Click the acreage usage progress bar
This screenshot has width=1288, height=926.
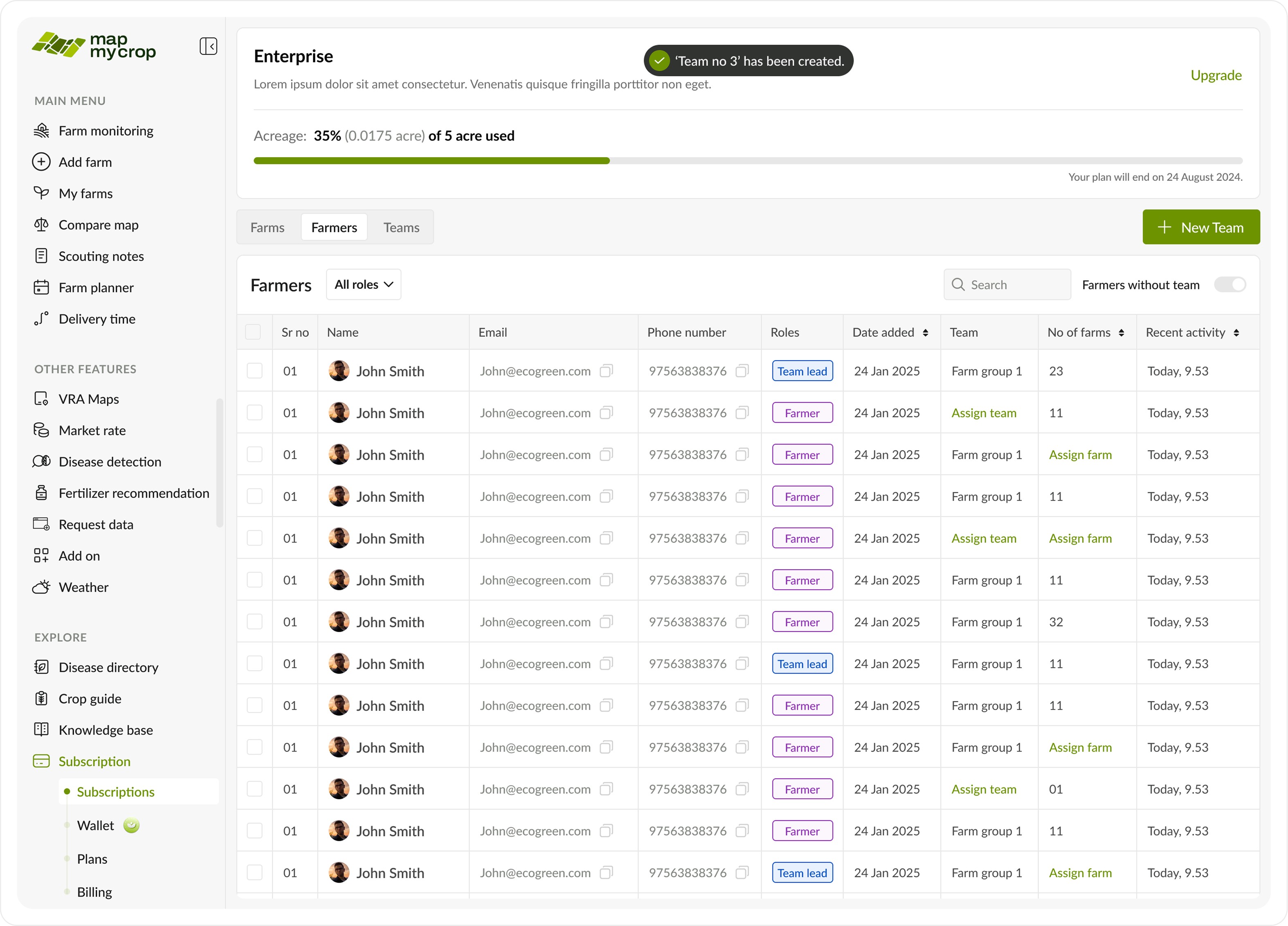pyautogui.click(x=747, y=161)
